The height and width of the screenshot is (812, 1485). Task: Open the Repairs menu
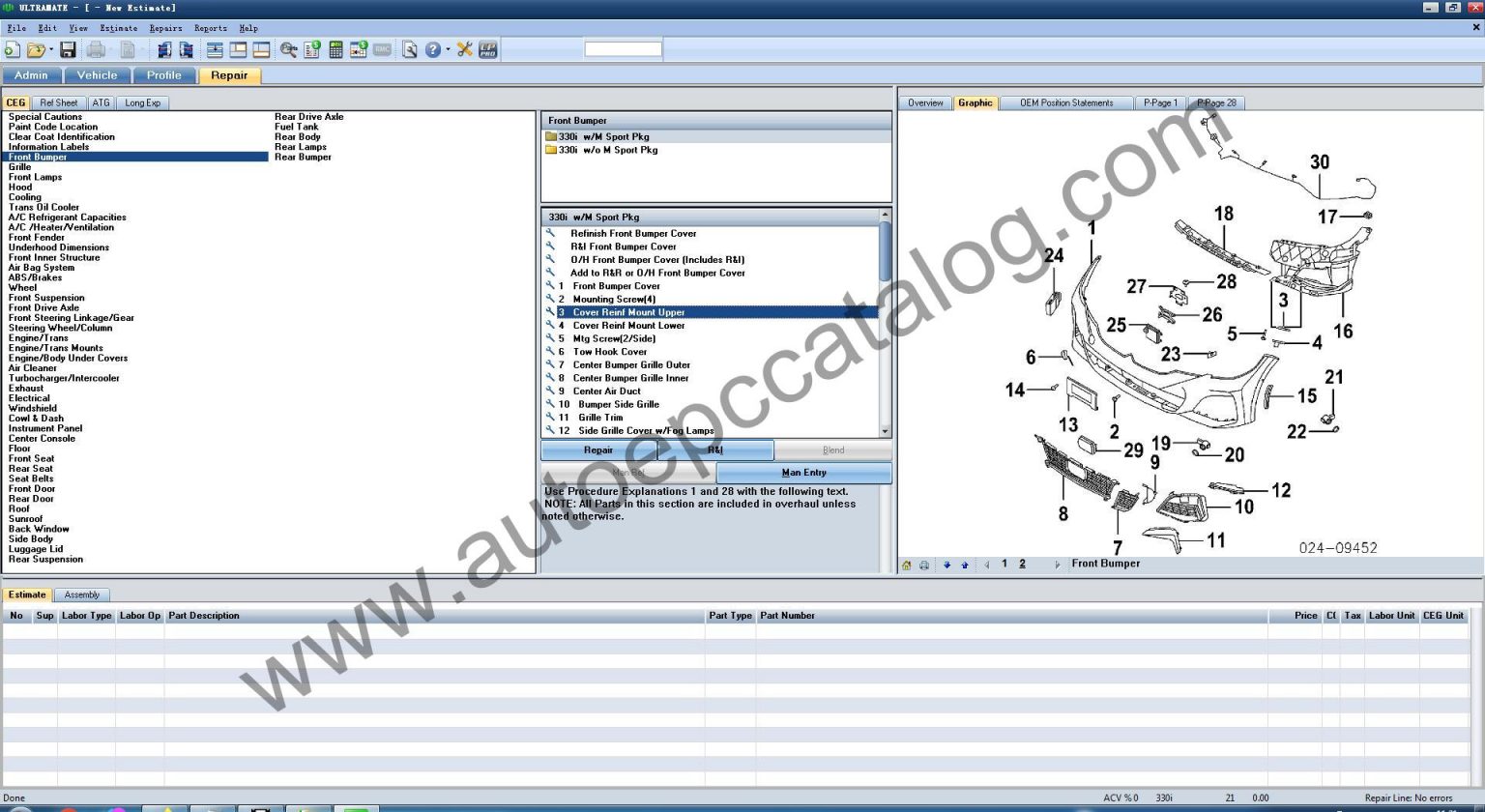[165, 28]
